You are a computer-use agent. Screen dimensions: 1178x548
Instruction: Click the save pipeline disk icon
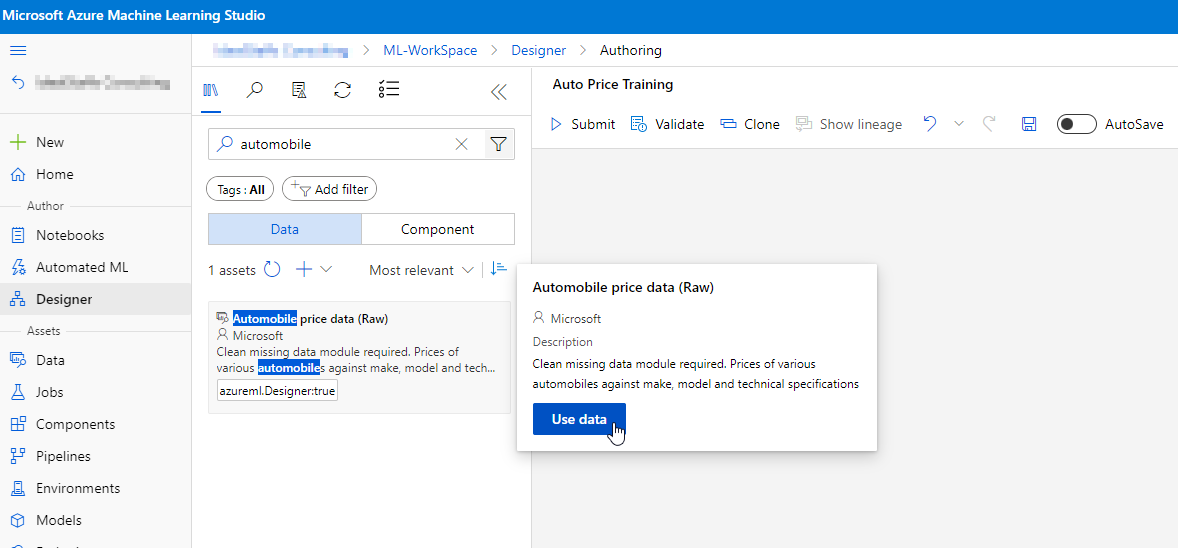pyautogui.click(x=1028, y=124)
